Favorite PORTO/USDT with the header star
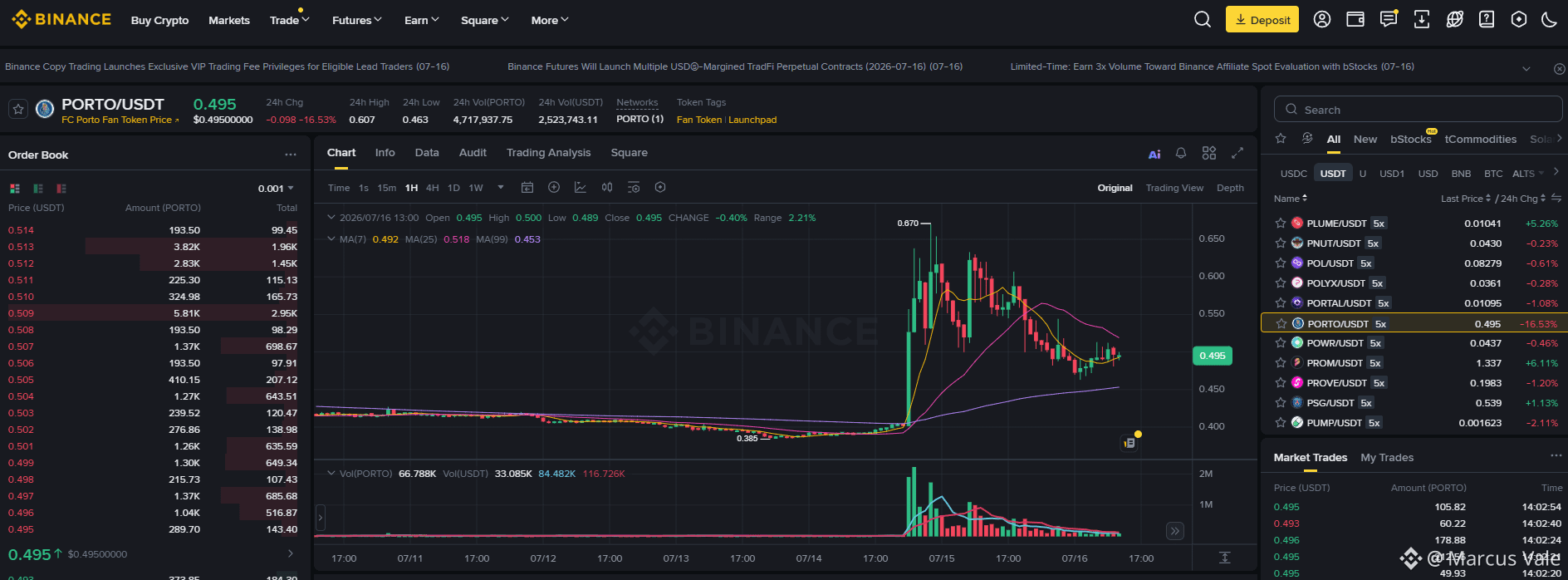Image resolution: width=1568 pixels, height=580 pixels. tap(18, 109)
